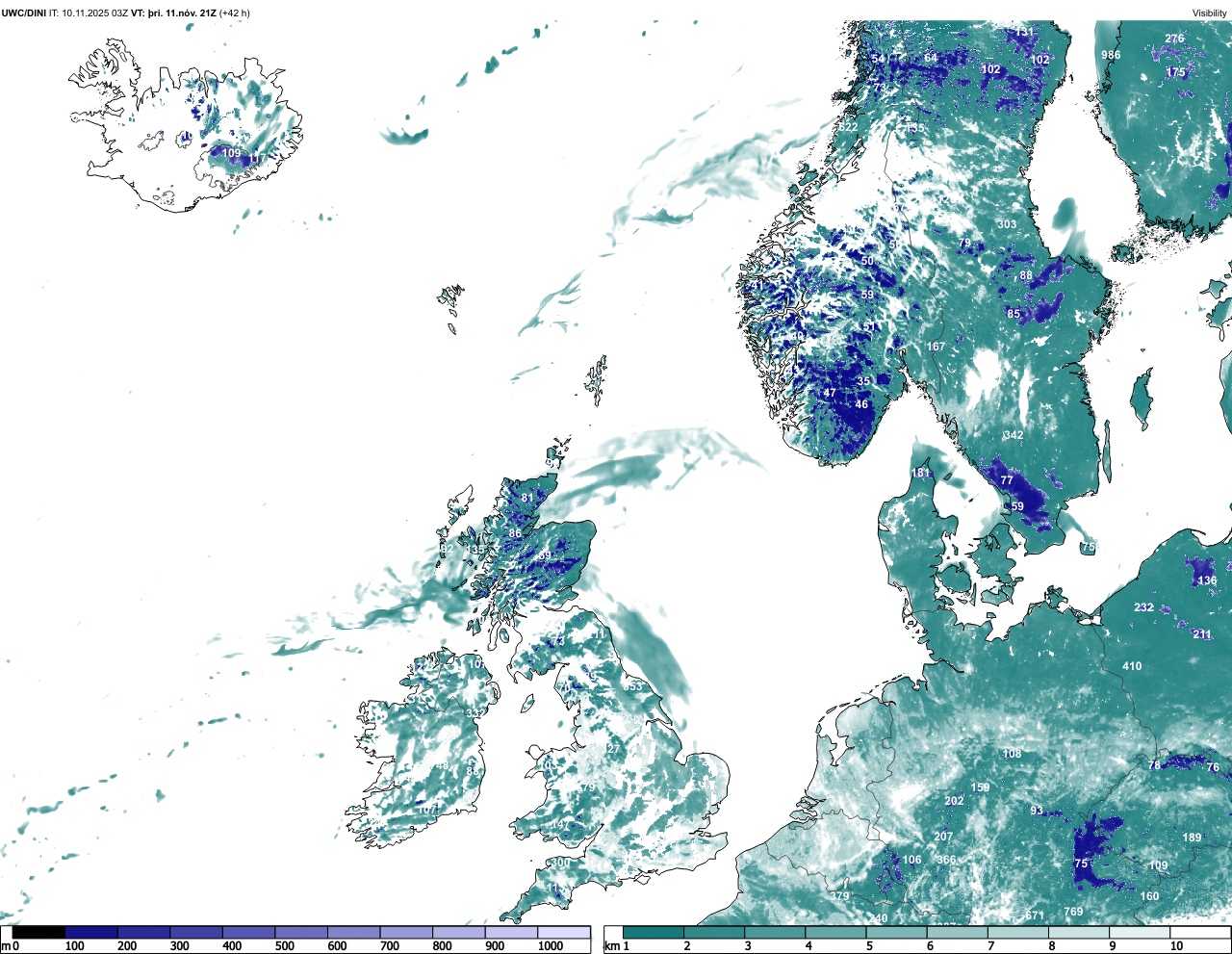Click the '77' value in southern Sweden

tap(1007, 480)
